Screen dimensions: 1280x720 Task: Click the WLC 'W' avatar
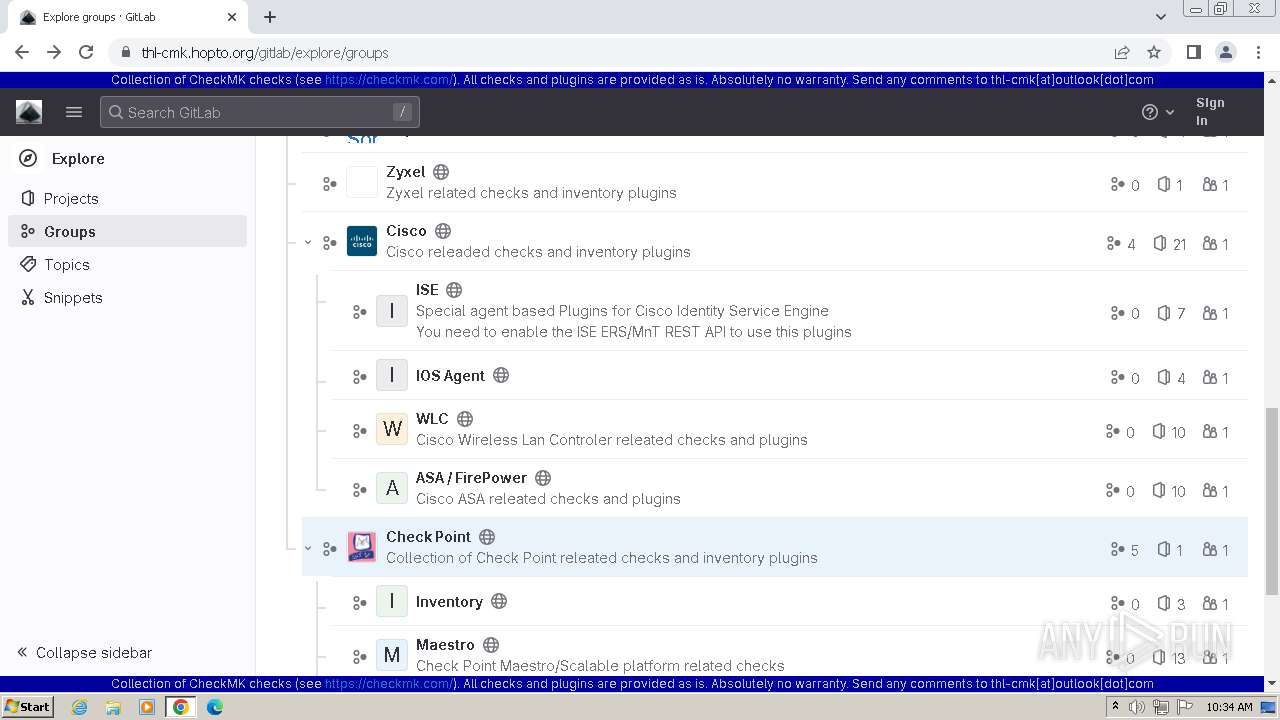pos(392,429)
